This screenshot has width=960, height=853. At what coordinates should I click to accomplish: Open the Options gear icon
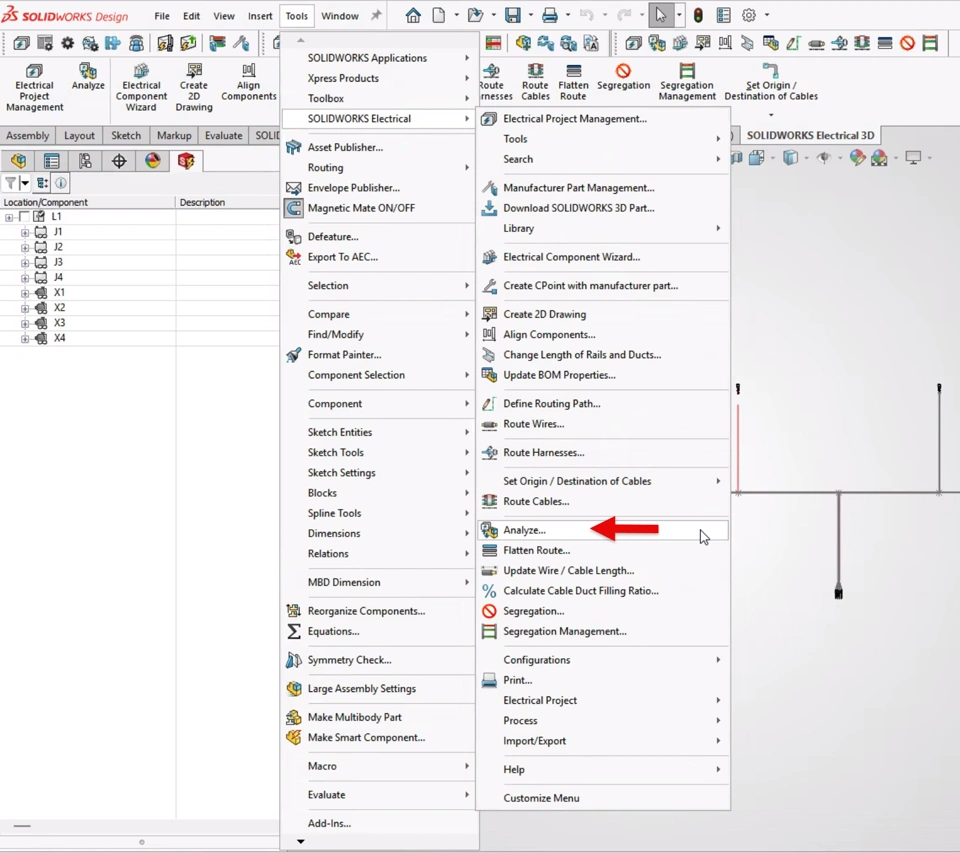(749, 15)
